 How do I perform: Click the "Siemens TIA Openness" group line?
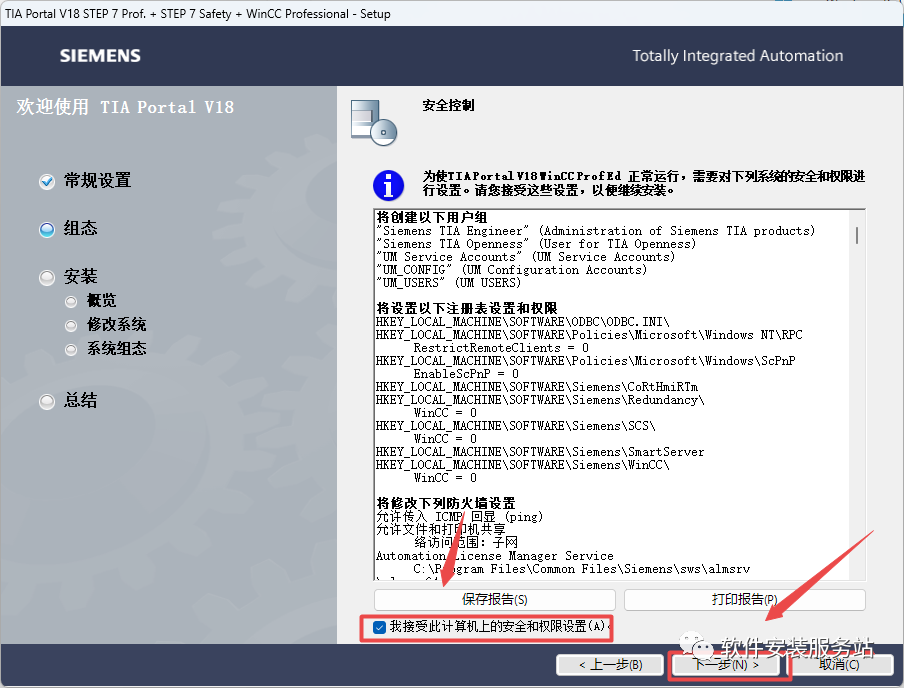[536, 244]
